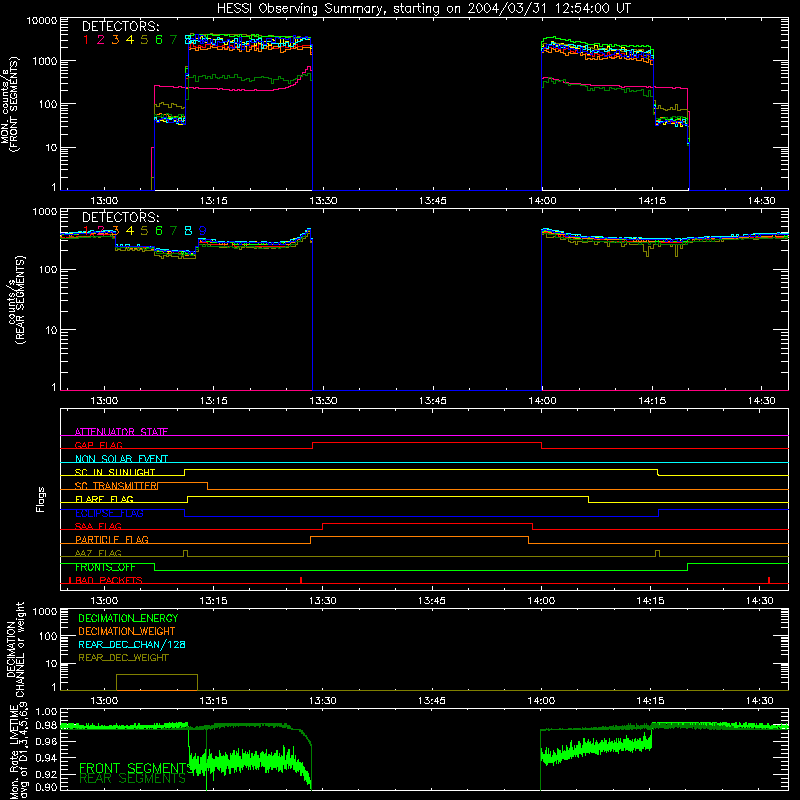Image resolution: width=800 pixels, height=800 pixels.
Task: Click the REAR_DEC_CHAN/128 legend label
Action: tap(132, 644)
